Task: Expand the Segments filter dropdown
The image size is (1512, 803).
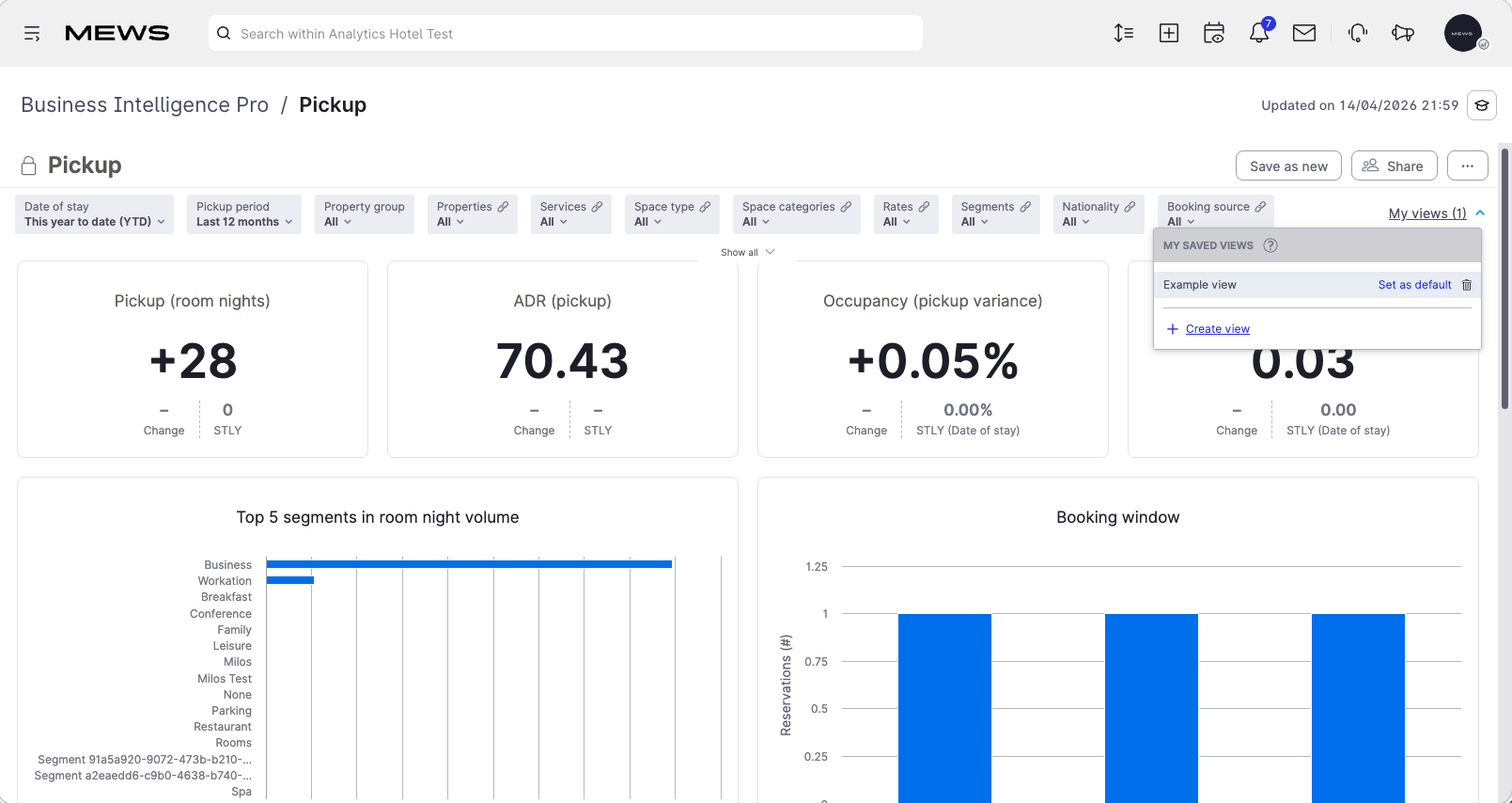Action: pyautogui.click(x=996, y=214)
